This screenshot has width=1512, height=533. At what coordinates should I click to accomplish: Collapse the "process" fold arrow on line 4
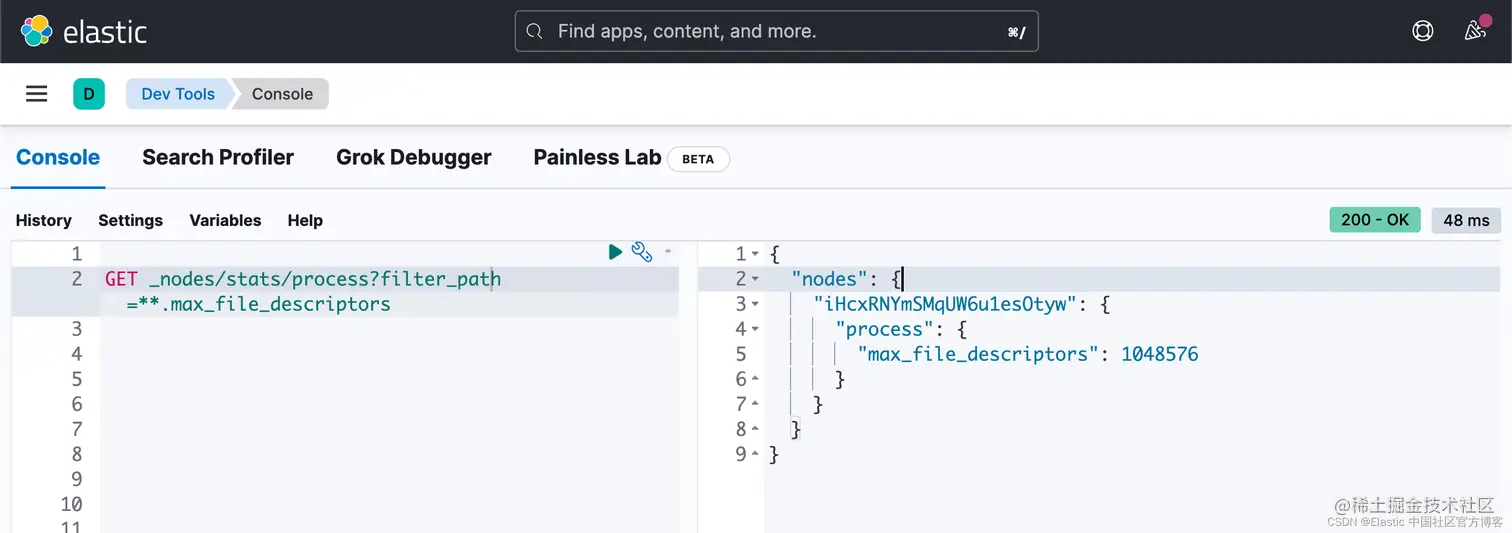pyautogui.click(x=755, y=329)
